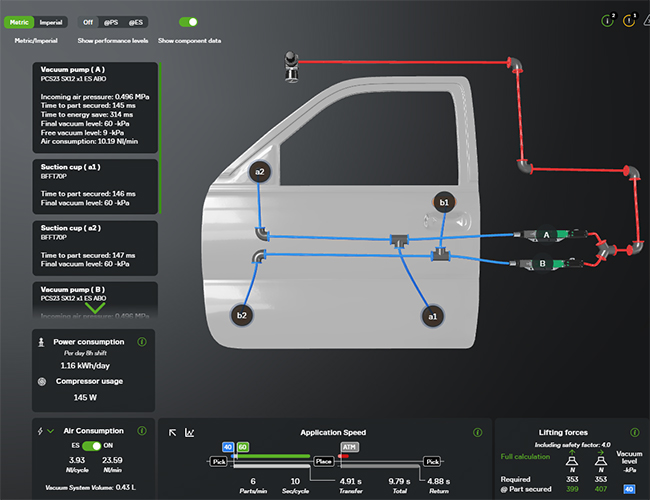Select the upper blue T-connector
The image size is (650, 500).
click(x=399, y=240)
